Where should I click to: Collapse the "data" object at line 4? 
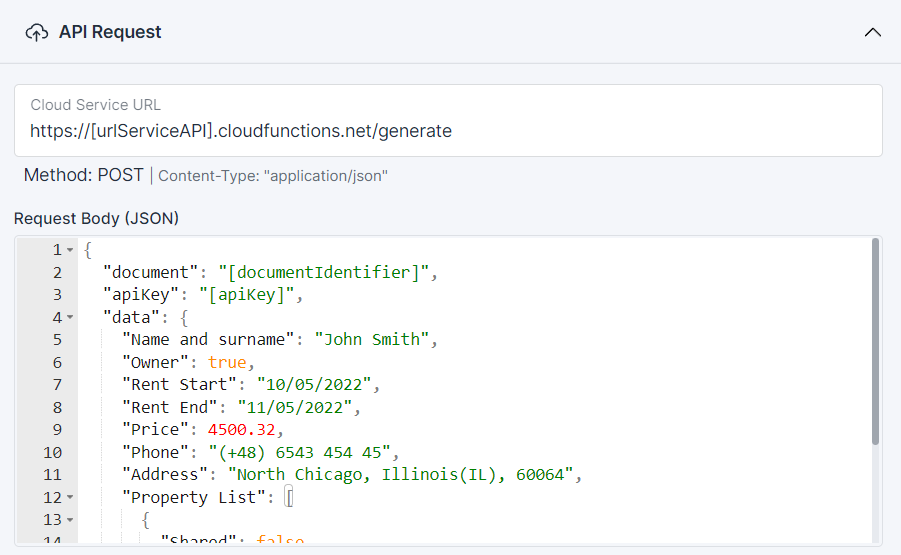70,317
